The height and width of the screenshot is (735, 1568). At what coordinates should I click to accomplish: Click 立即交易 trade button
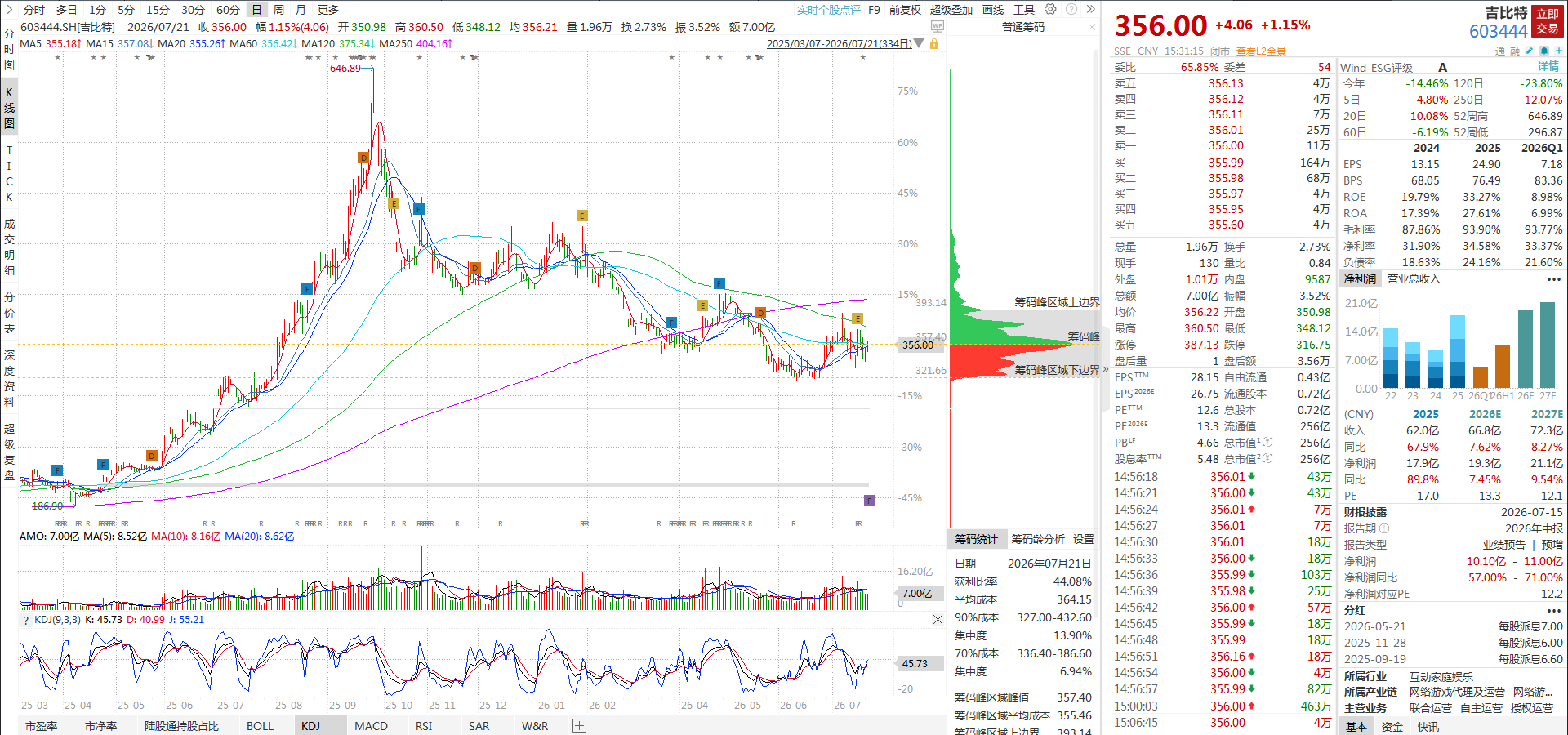pos(1548,21)
